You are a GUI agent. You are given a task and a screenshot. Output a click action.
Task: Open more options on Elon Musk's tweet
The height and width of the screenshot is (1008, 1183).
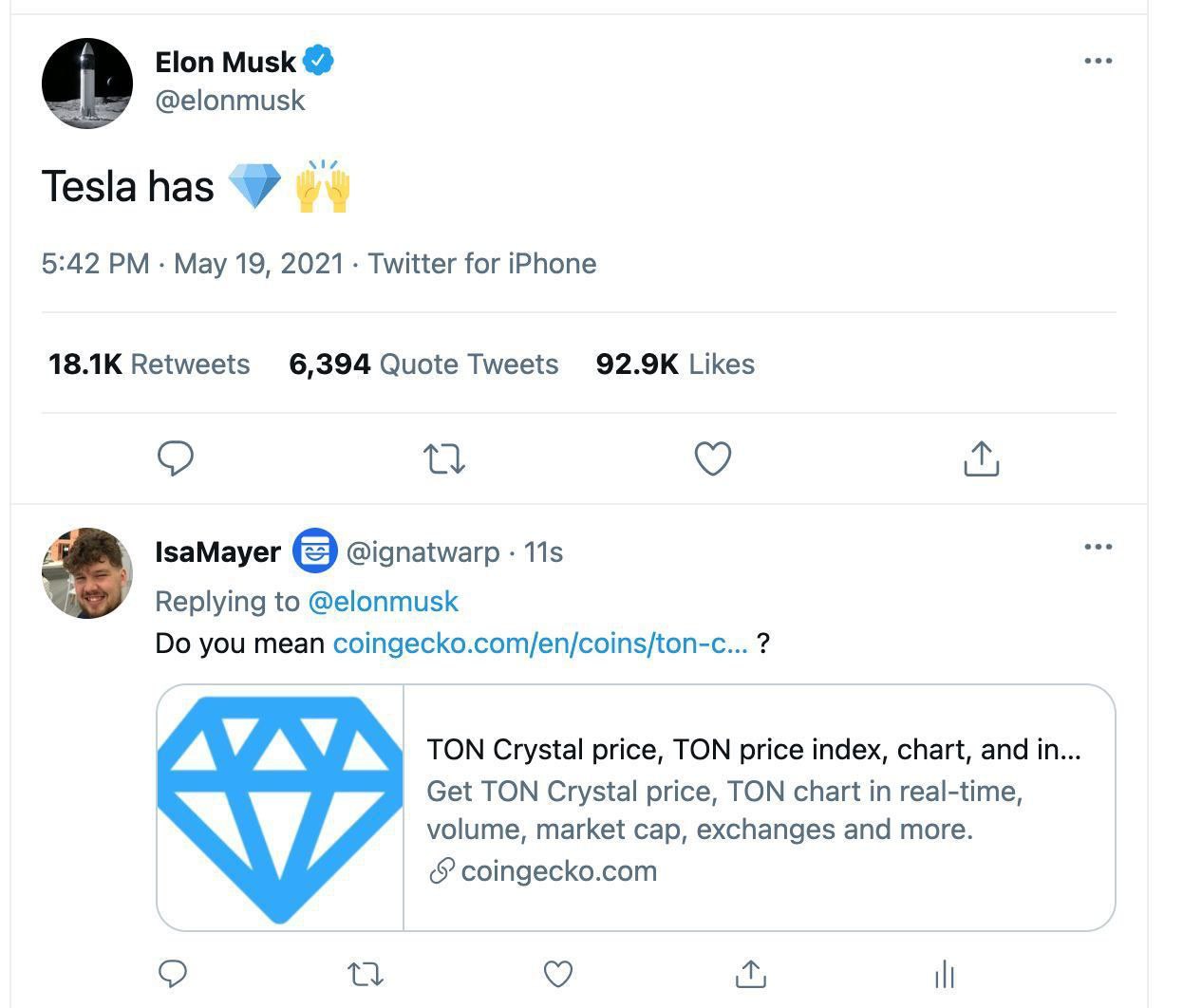click(1098, 61)
